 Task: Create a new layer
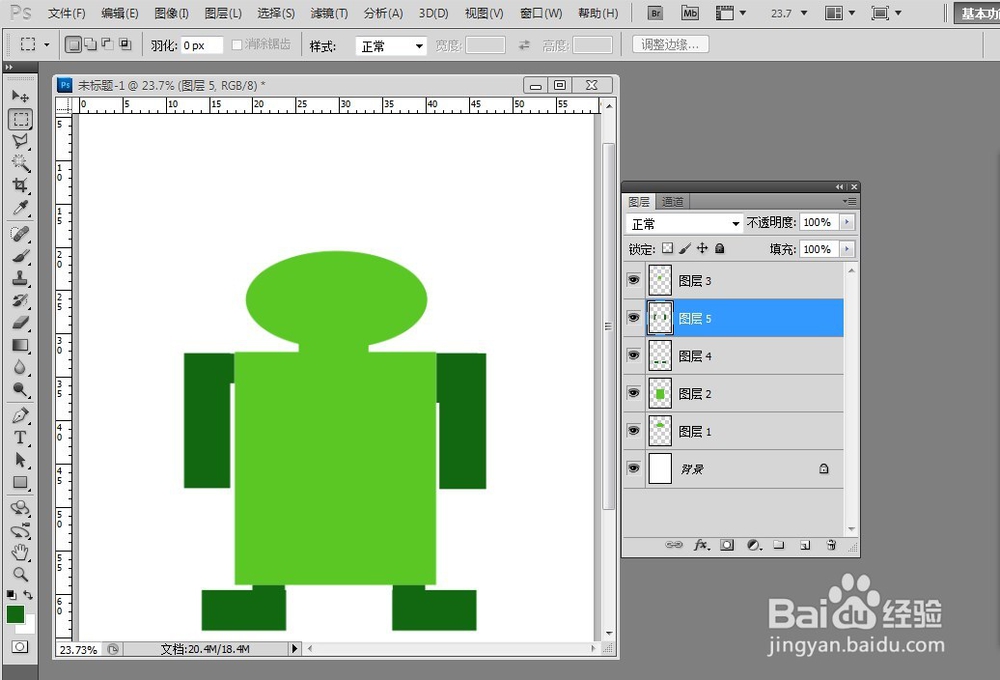click(805, 545)
